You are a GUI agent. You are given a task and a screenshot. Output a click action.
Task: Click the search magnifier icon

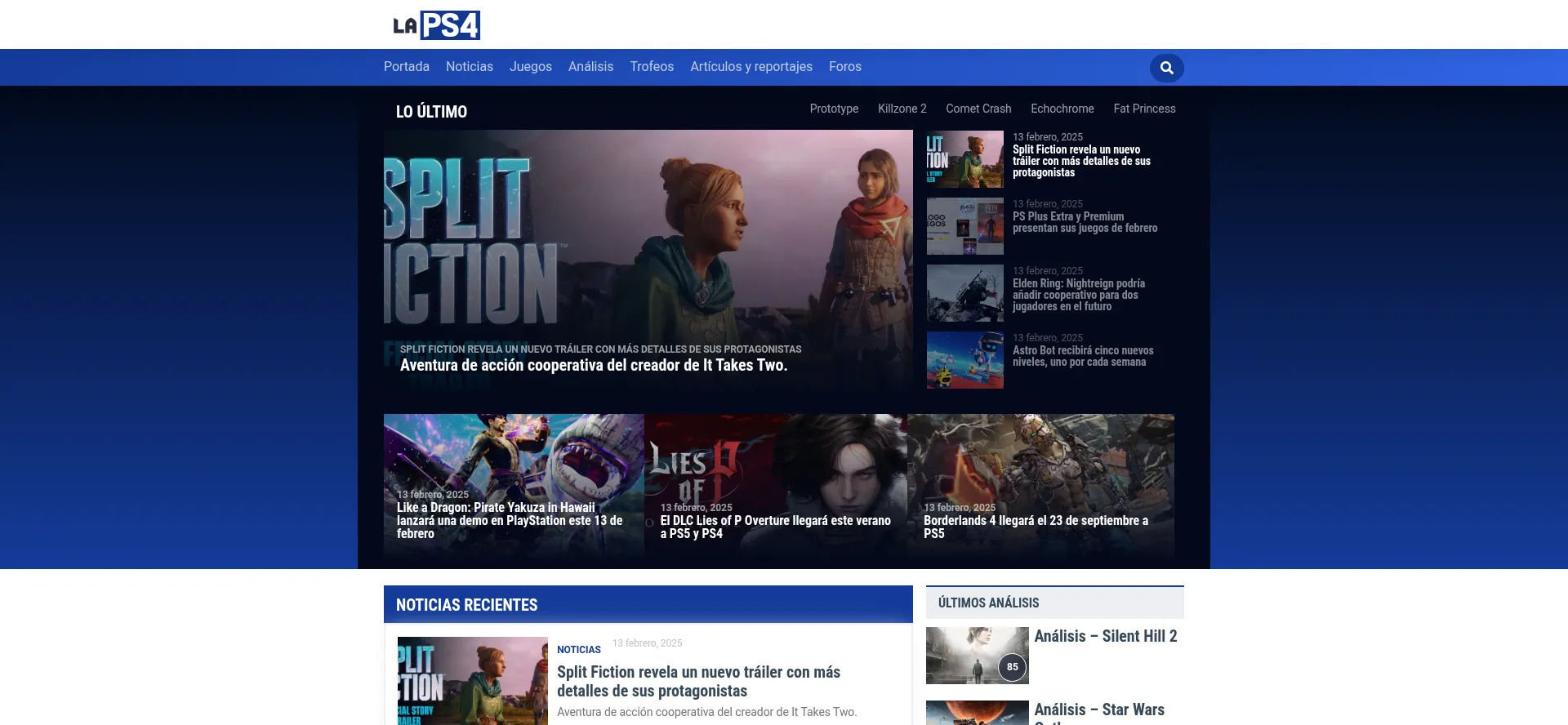pyautogui.click(x=1166, y=68)
